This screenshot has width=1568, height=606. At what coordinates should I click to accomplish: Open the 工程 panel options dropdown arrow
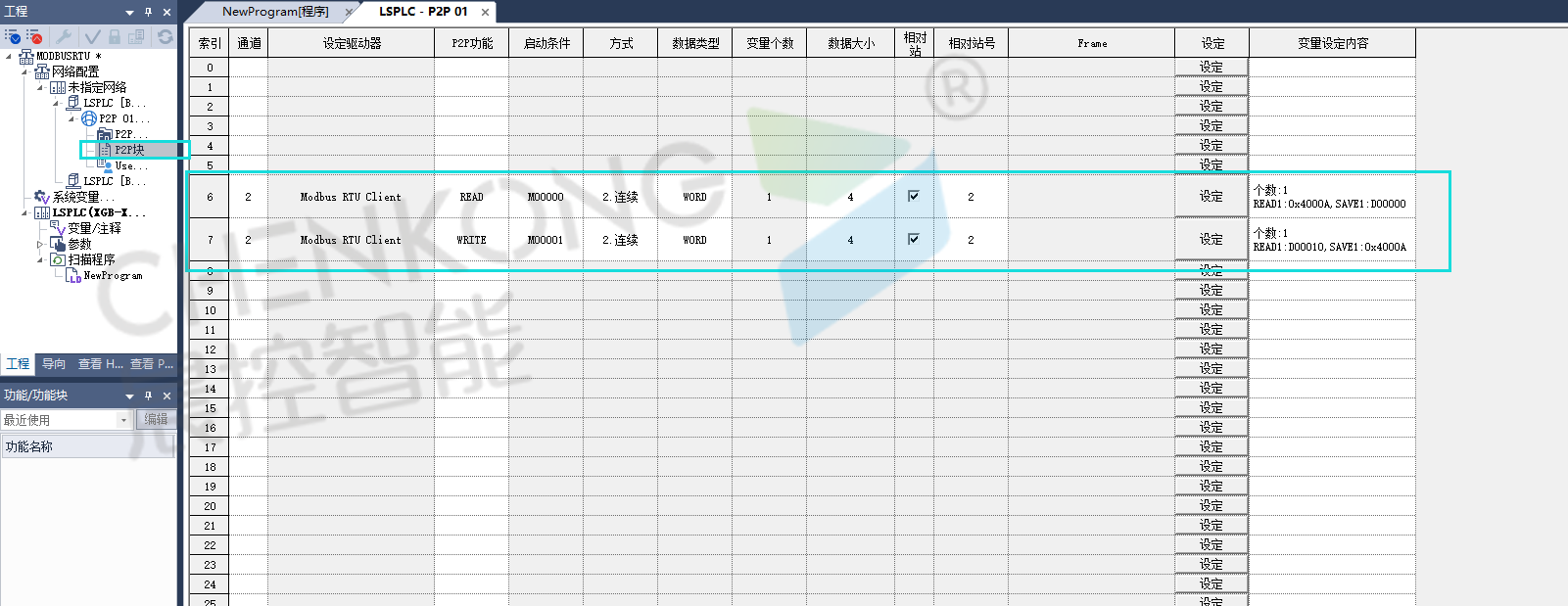[129, 12]
